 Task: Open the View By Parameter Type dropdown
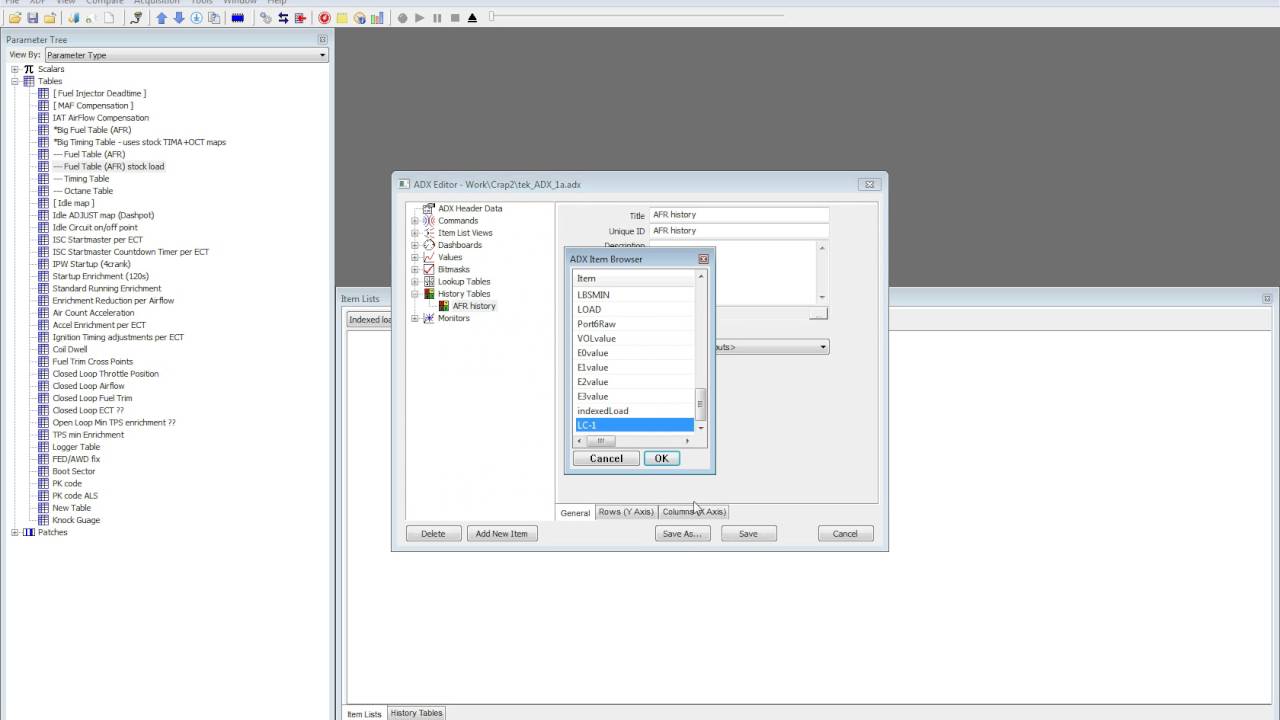coord(186,55)
